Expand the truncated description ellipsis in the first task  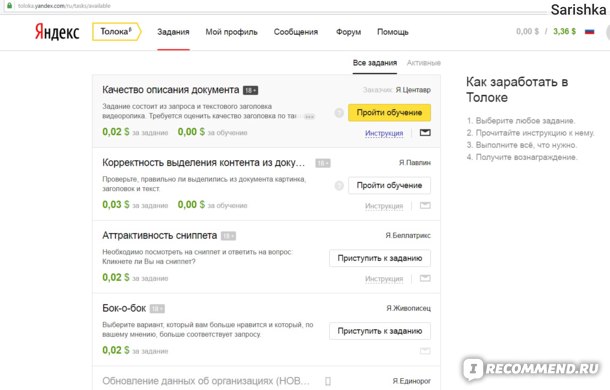click(x=309, y=116)
